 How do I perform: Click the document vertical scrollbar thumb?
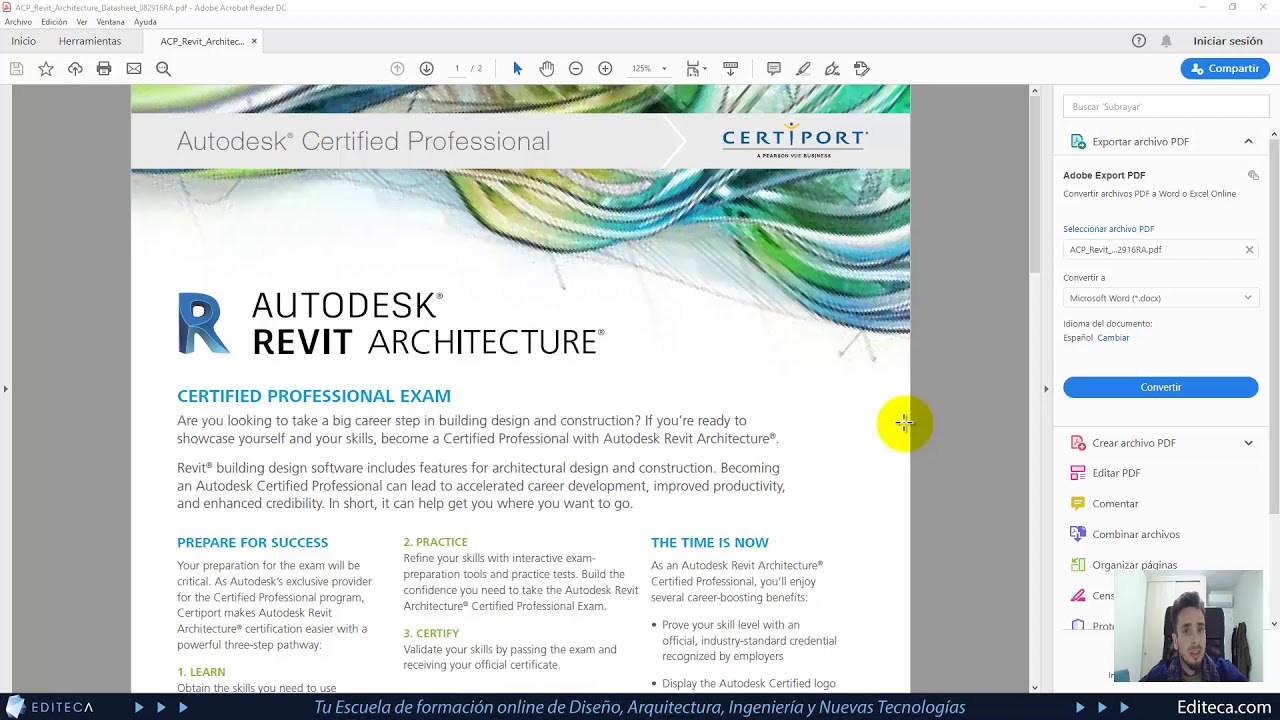1034,185
